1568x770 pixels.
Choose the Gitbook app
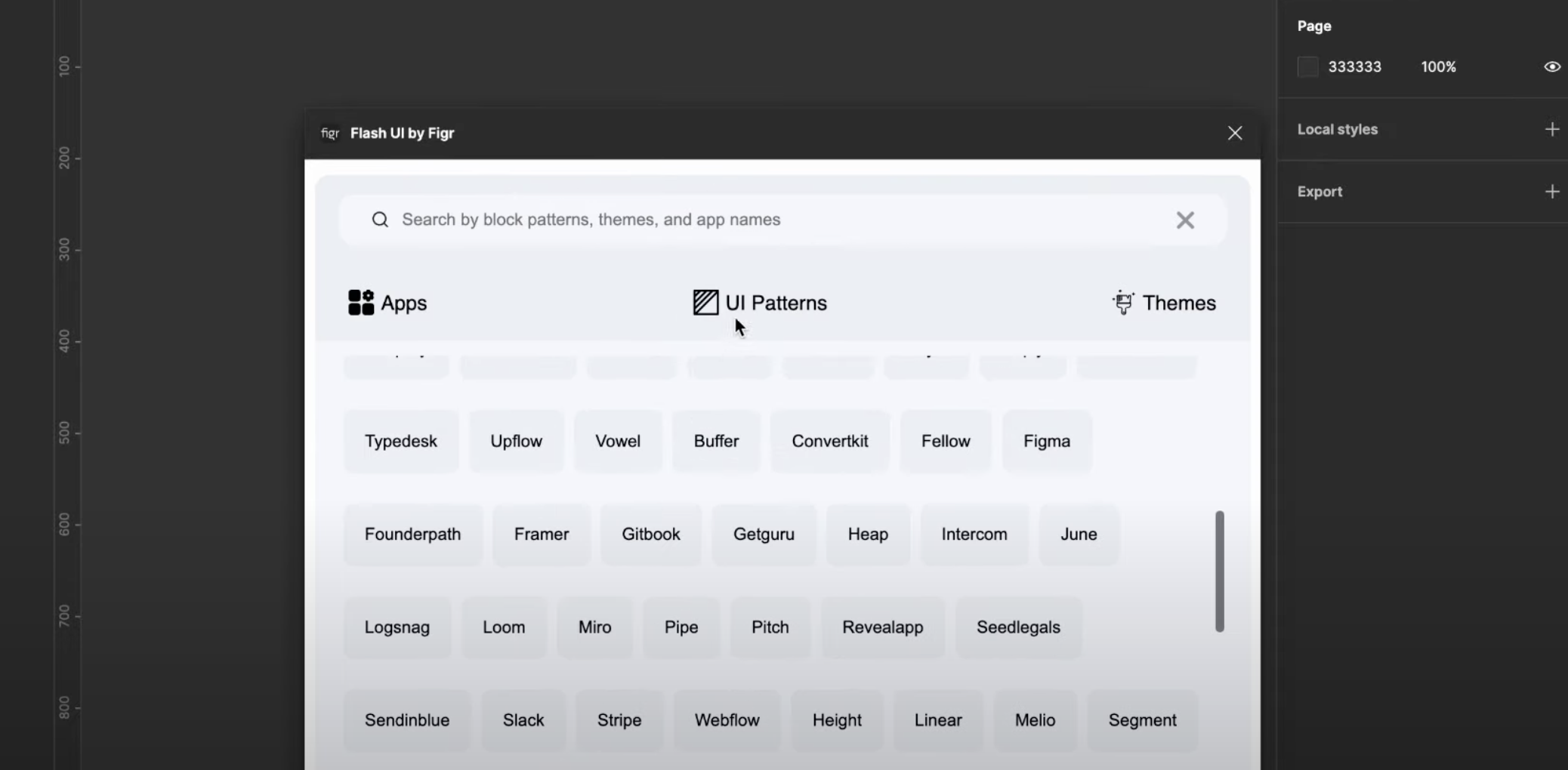651,534
